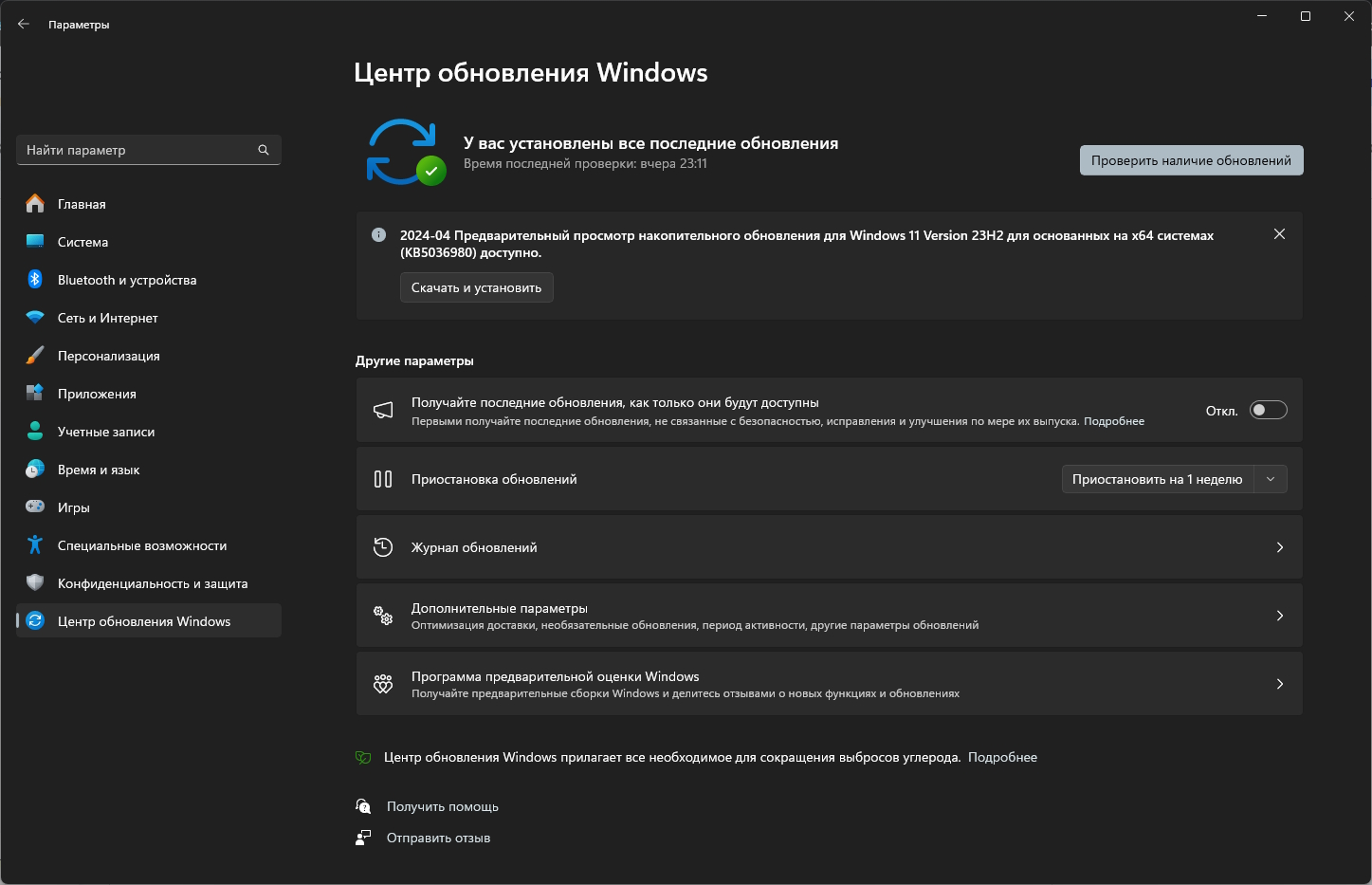Expand Дополнительные параметры with its chevron

(1280, 616)
